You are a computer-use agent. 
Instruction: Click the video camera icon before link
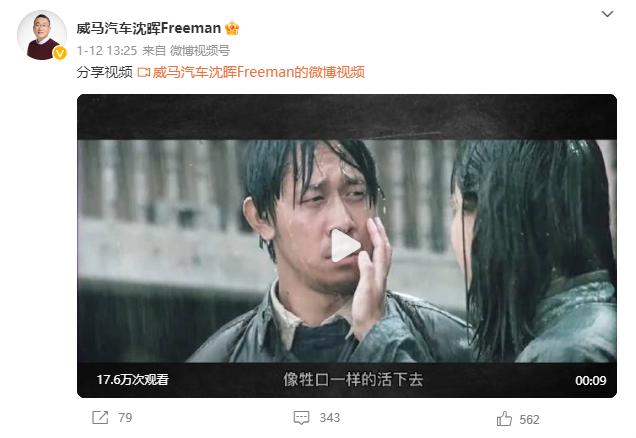coord(144,73)
